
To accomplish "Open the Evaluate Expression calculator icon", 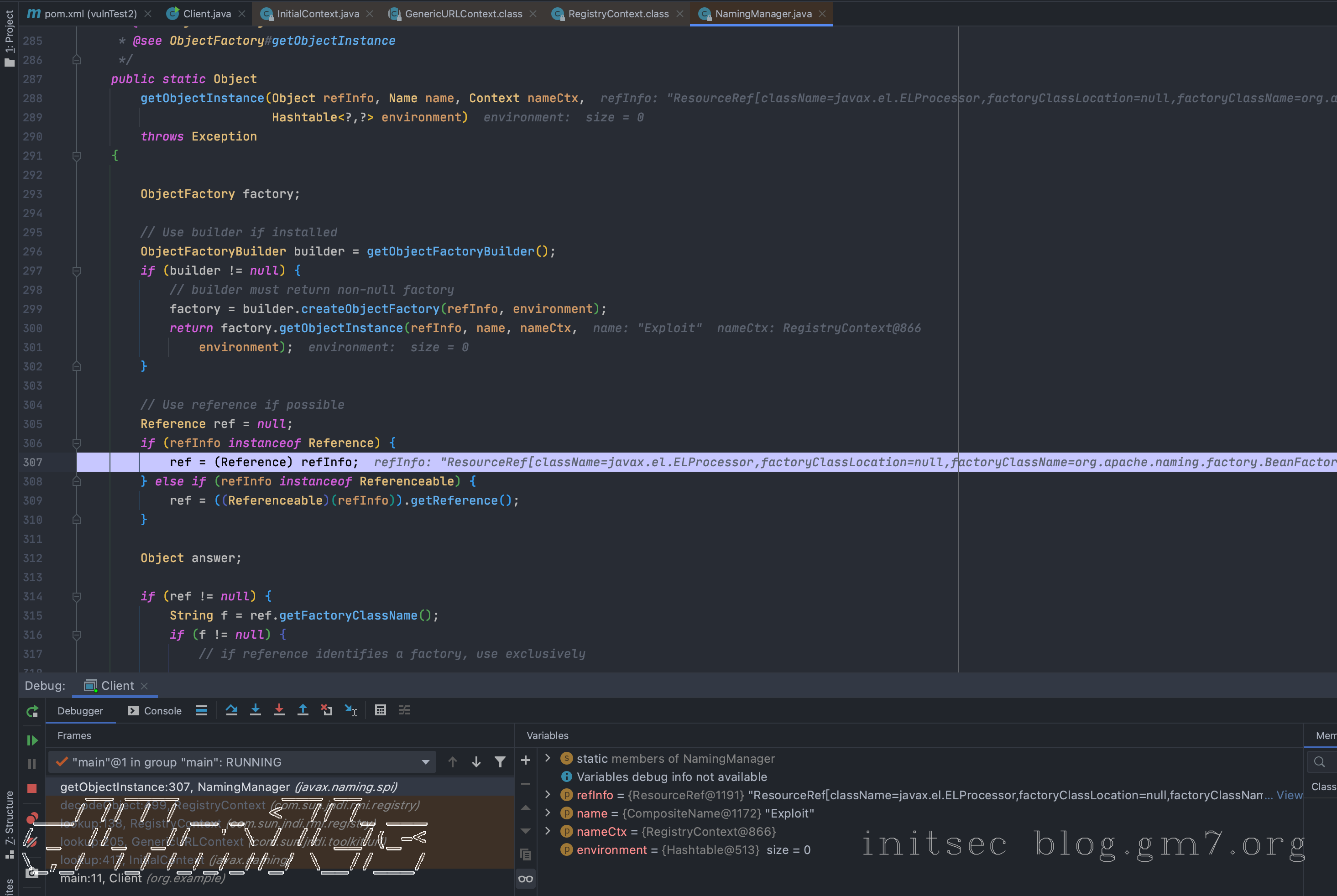I will [x=380, y=710].
